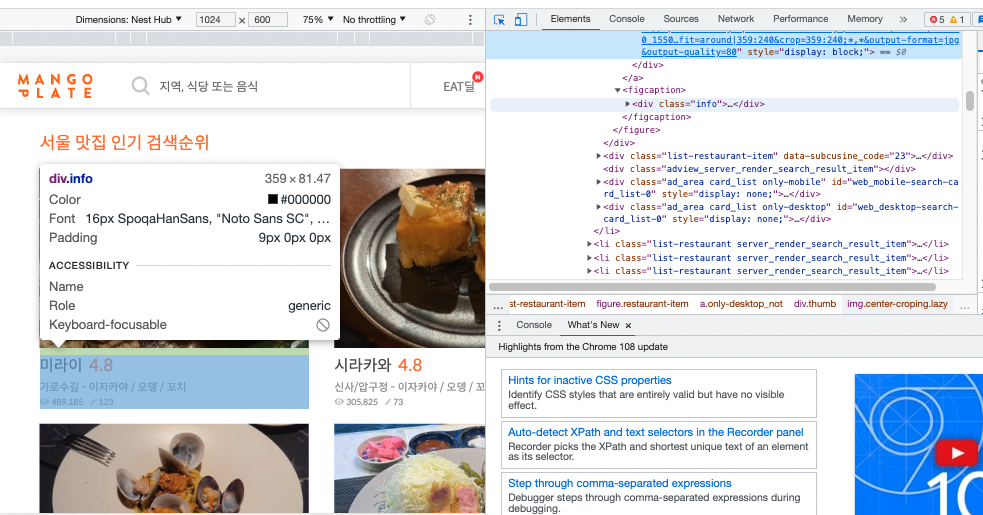Open the clam pasta restaurant photo
983x515 pixels.
tap(174, 469)
